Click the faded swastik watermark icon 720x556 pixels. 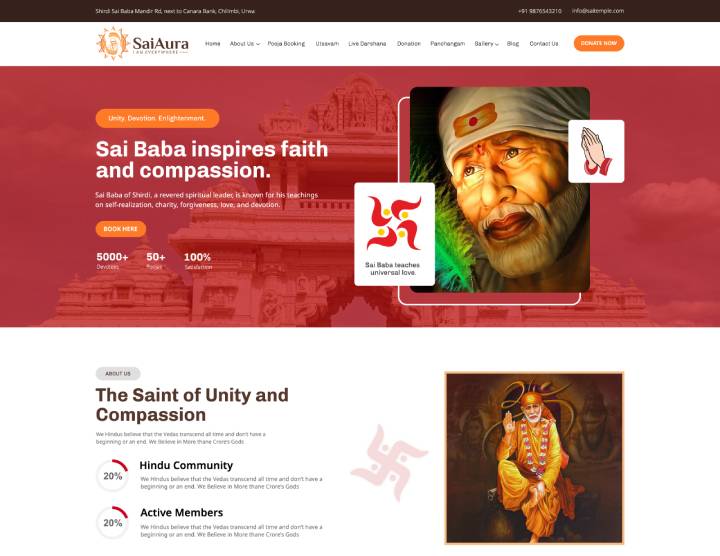coord(389,461)
